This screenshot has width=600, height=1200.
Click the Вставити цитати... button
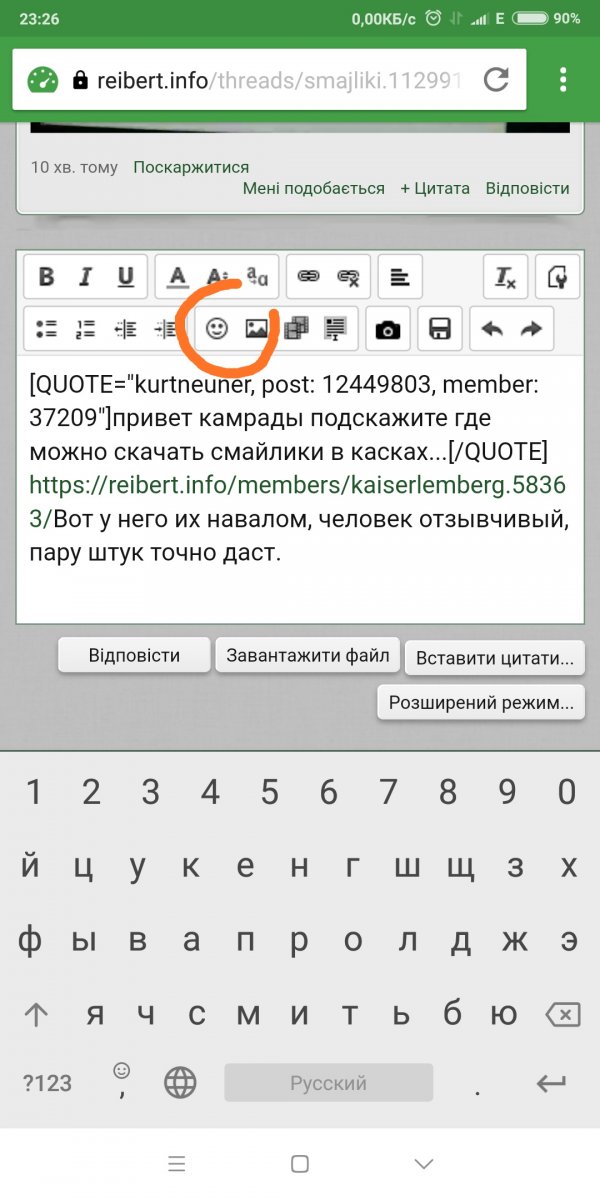coord(494,659)
